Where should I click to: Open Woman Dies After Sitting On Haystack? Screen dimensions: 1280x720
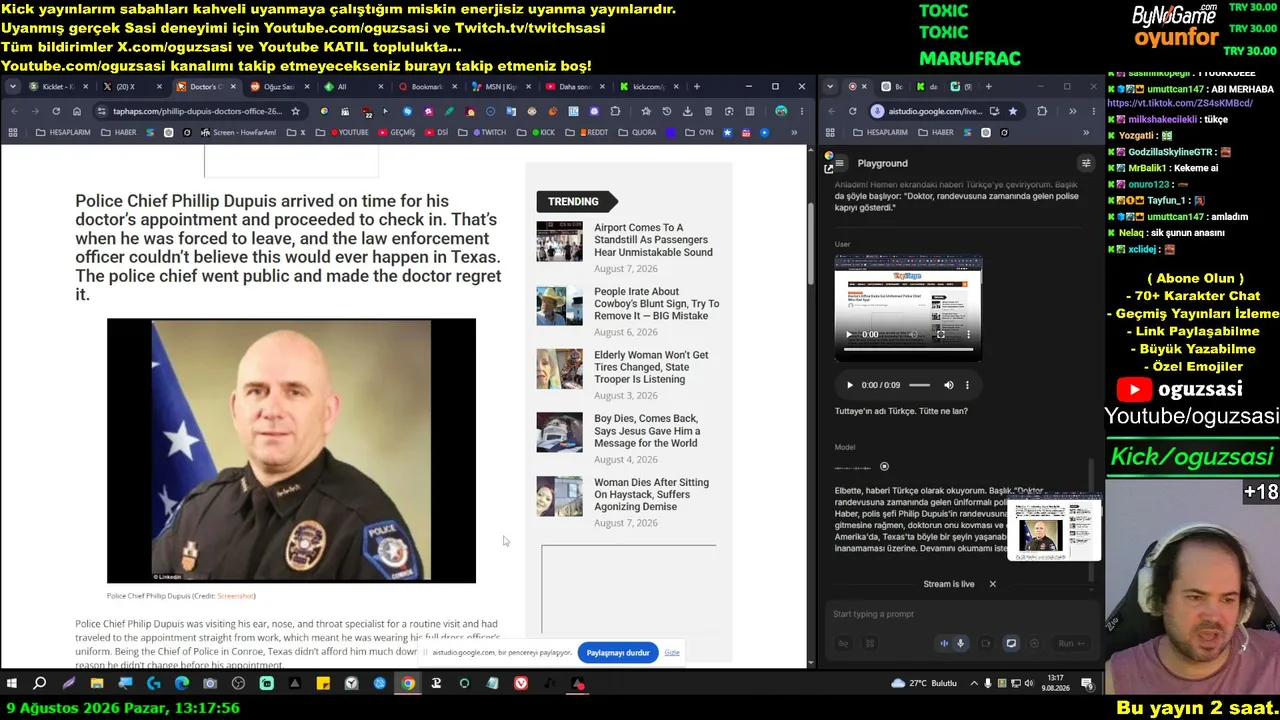tap(651, 494)
